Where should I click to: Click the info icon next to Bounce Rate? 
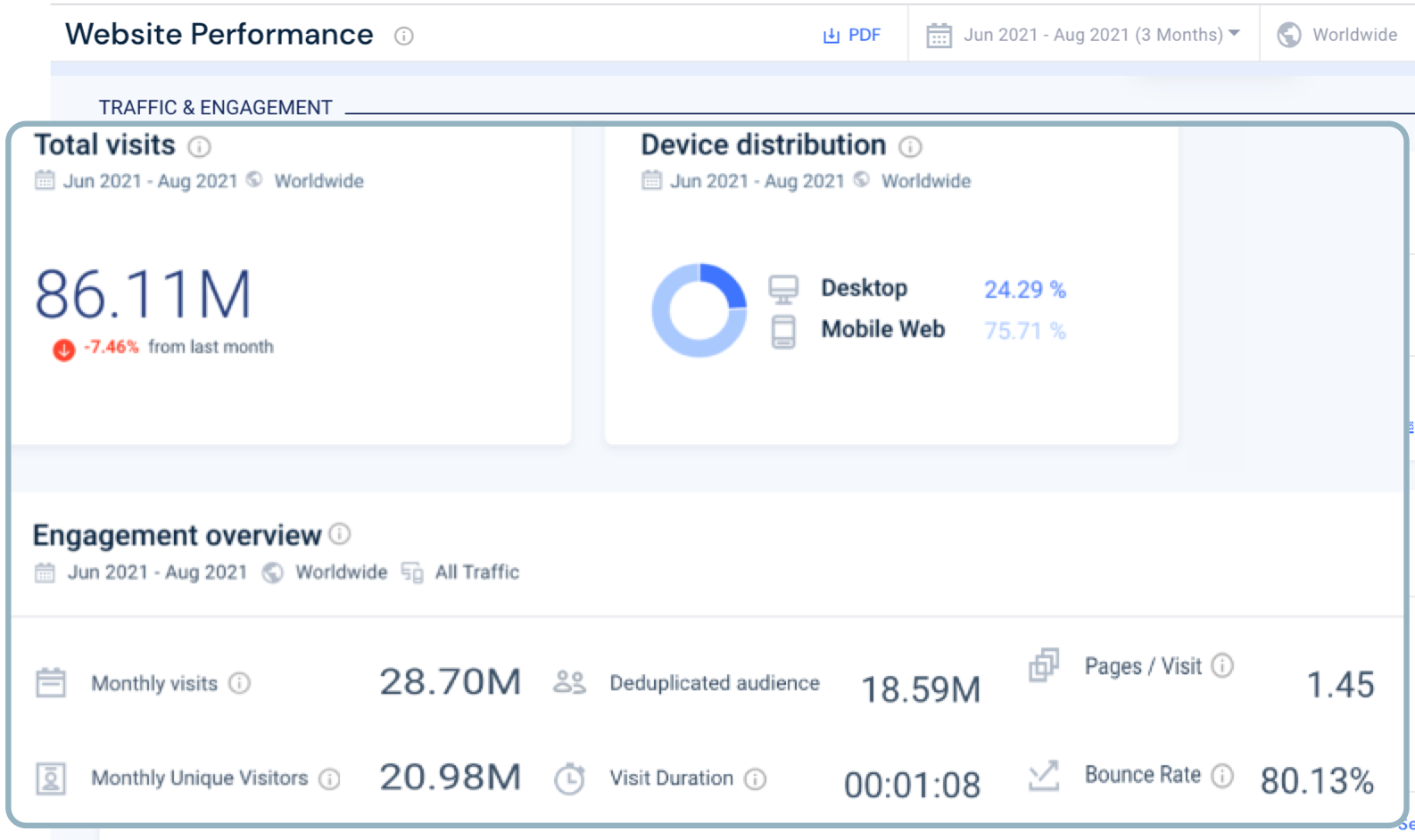[x=1223, y=775]
